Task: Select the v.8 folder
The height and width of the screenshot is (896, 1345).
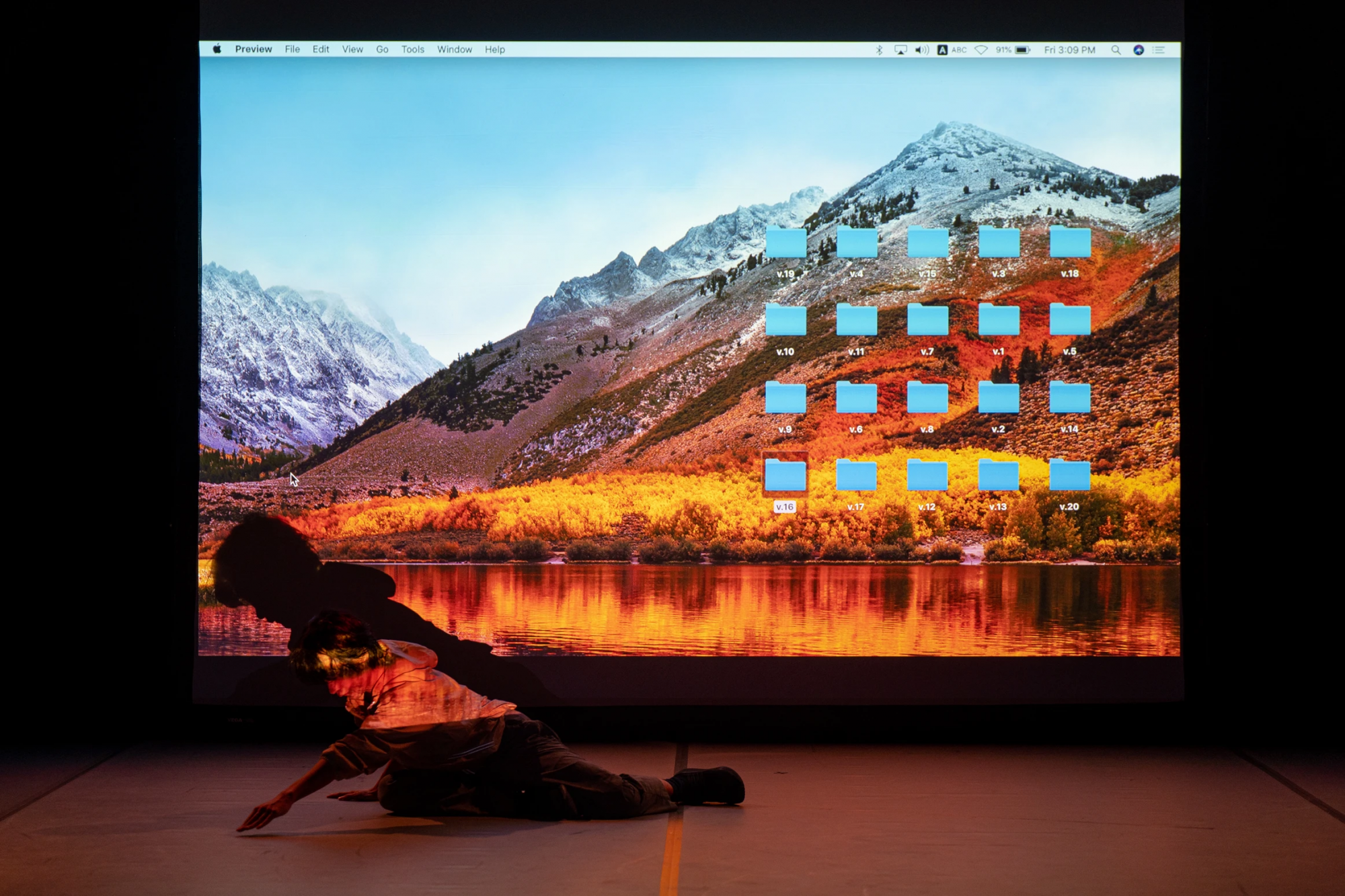Action: tap(928, 398)
